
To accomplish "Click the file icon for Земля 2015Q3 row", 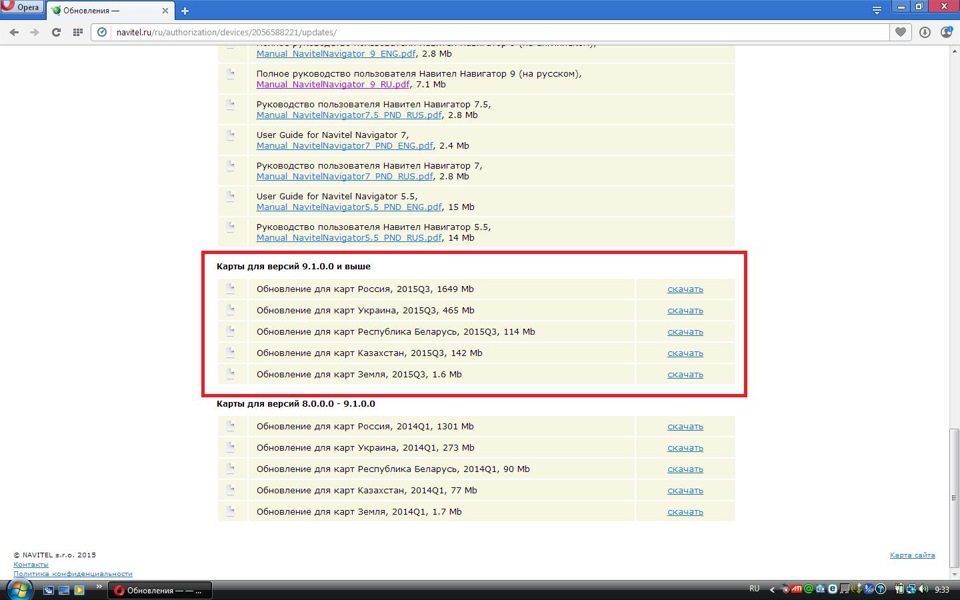I will click(231, 374).
